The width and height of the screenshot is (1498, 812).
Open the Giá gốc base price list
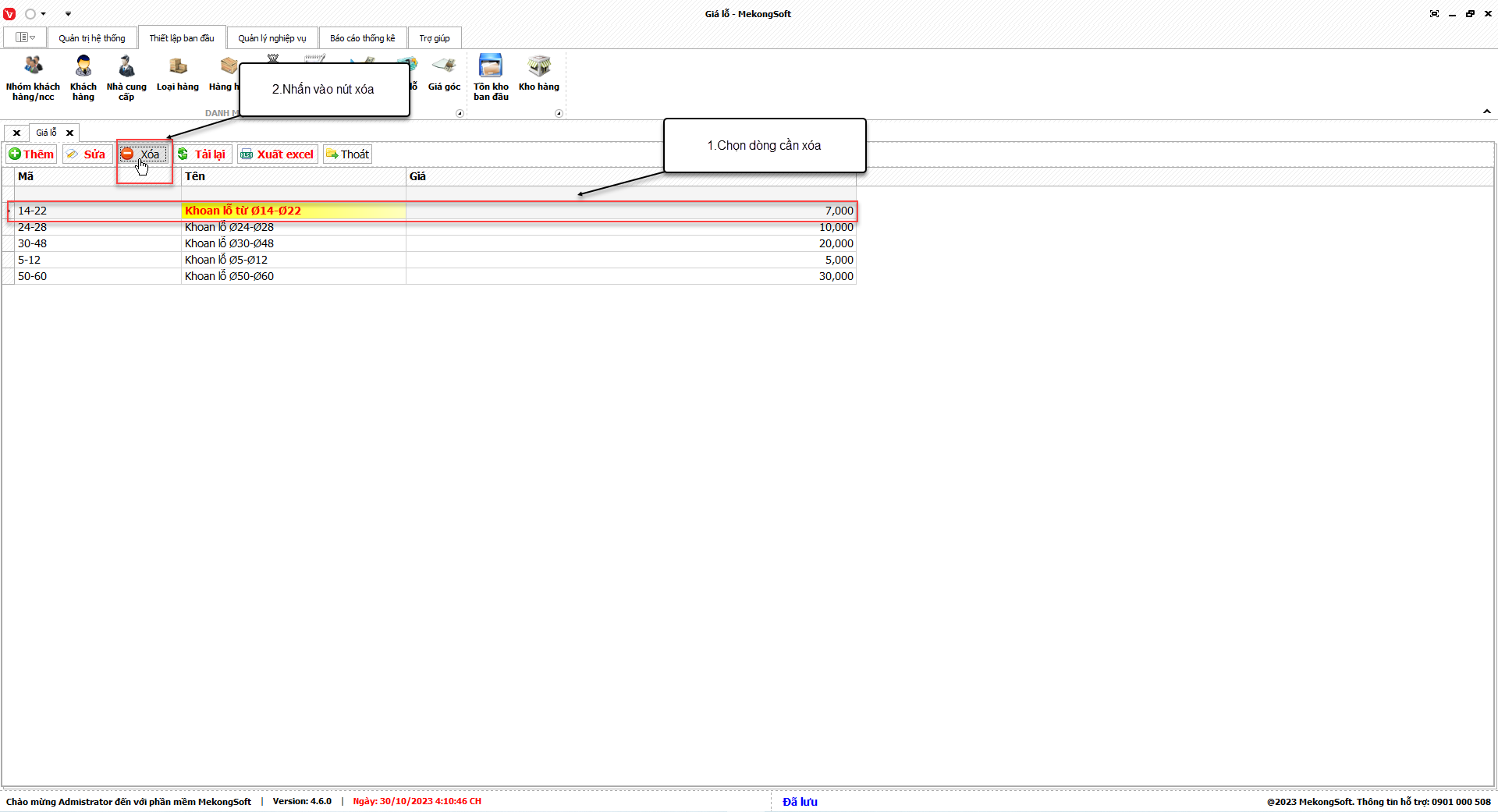click(444, 75)
